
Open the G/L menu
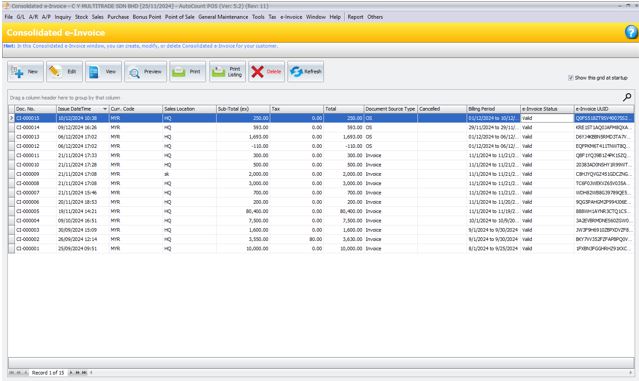click(x=21, y=17)
